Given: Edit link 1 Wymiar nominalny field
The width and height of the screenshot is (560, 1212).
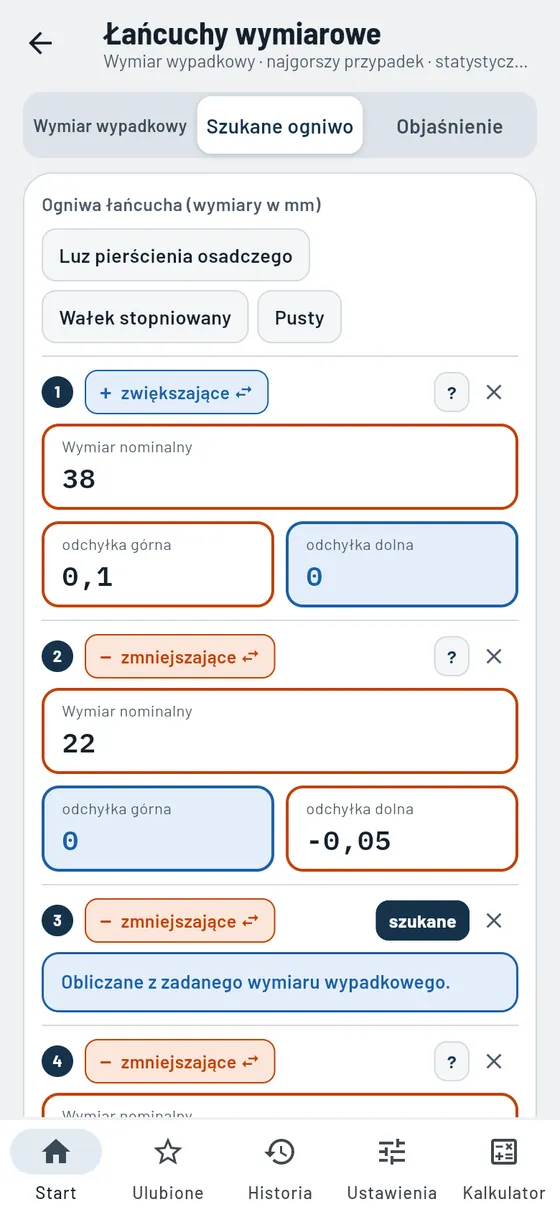Looking at the screenshot, I should pyautogui.click(x=280, y=467).
